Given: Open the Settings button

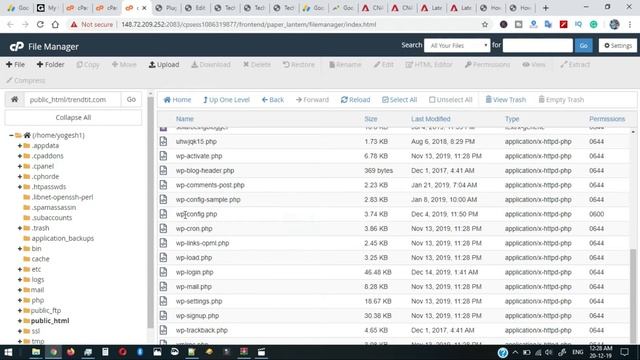Looking at the screenshot, I should pyautogui.click(x=618, y=45).
